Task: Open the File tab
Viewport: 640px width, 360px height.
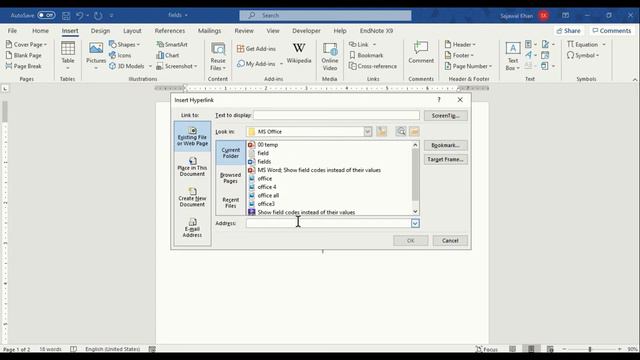Action: coord(12,31)
